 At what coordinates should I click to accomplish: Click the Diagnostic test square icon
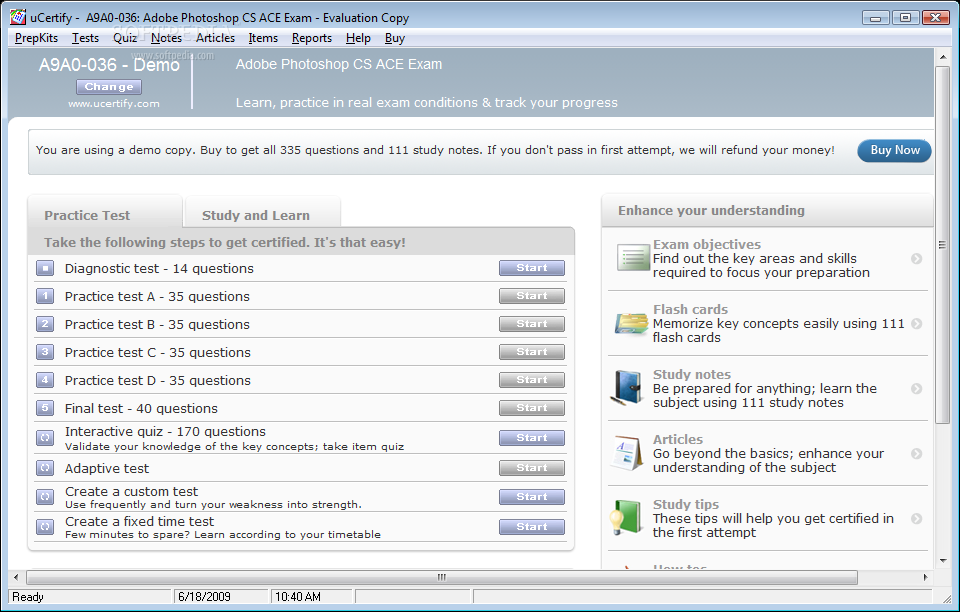tap(45, 268)
